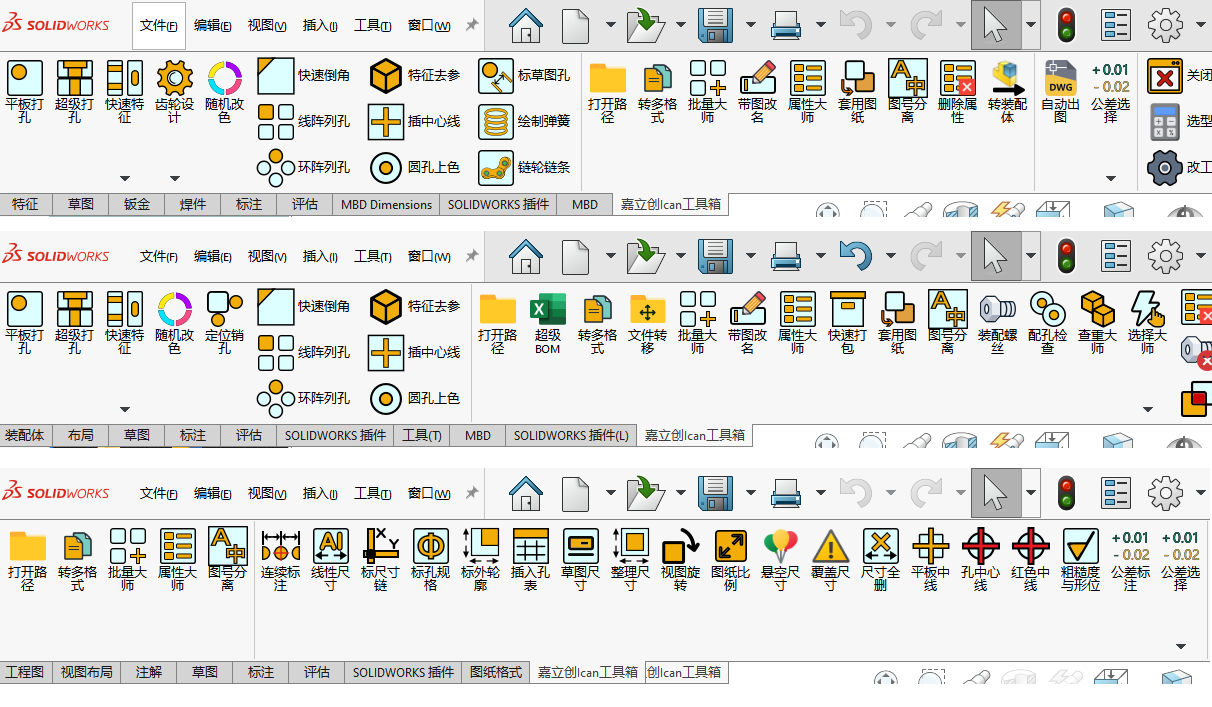Screen dimensions: 1212x707
Task: Open the 齿轮设计 gear design tool
Action: 174,92
